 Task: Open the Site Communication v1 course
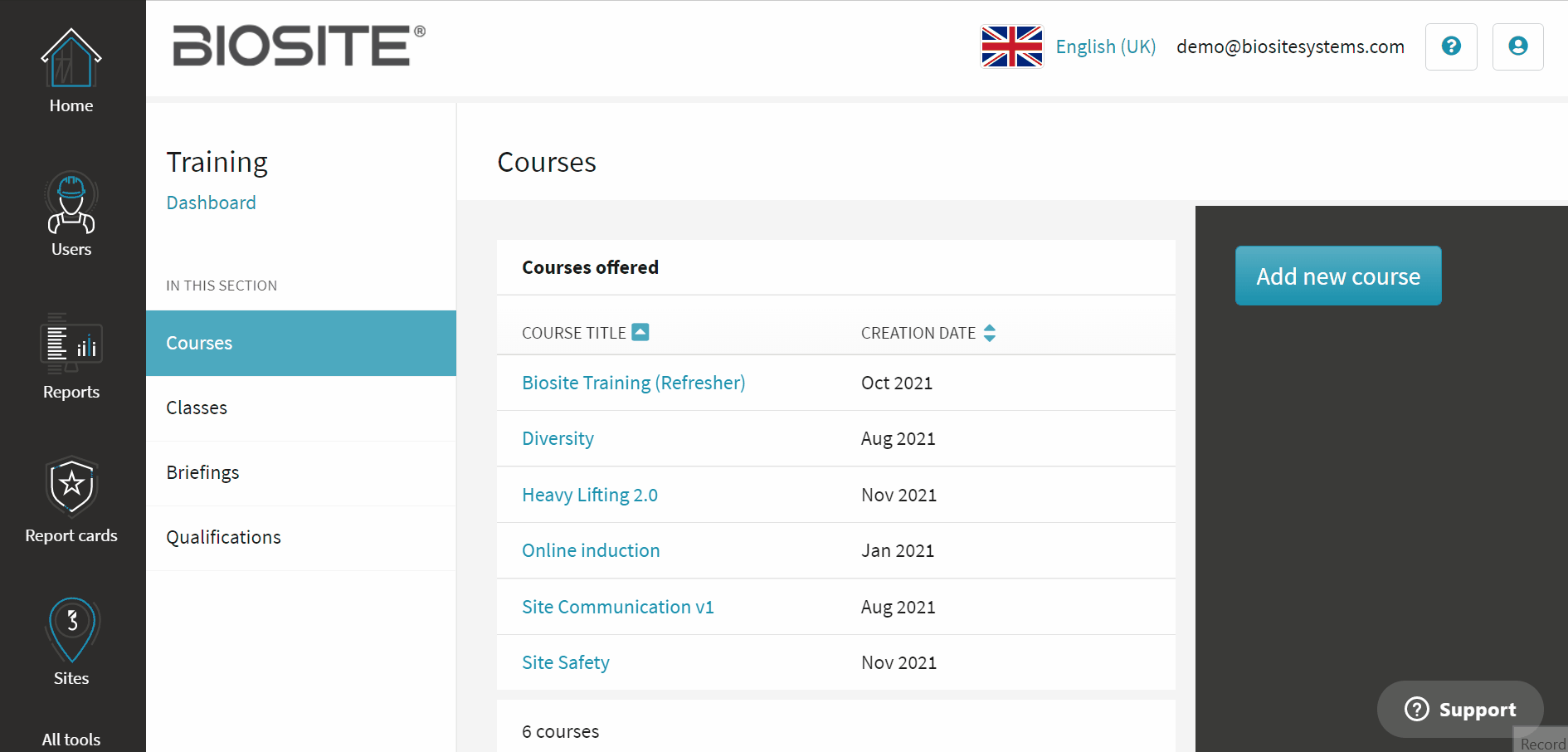pos(618,607)
